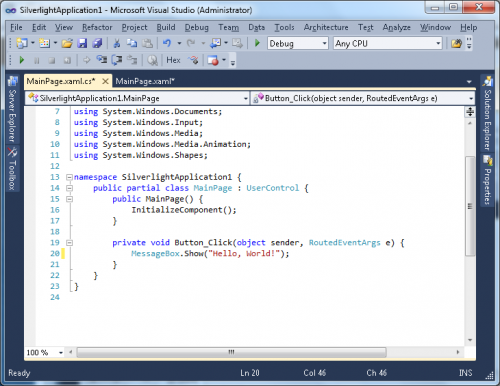Open the Refactor menu
500x386 pixels.
click(x=97, y=27)
